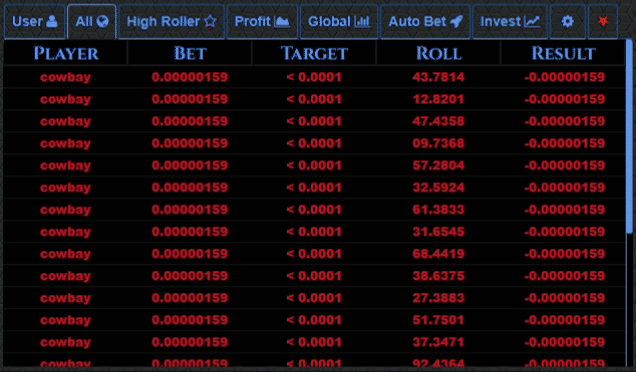Select roll value 47.4358
Screen dimensions: 636x372
click(x=438, y=121)
